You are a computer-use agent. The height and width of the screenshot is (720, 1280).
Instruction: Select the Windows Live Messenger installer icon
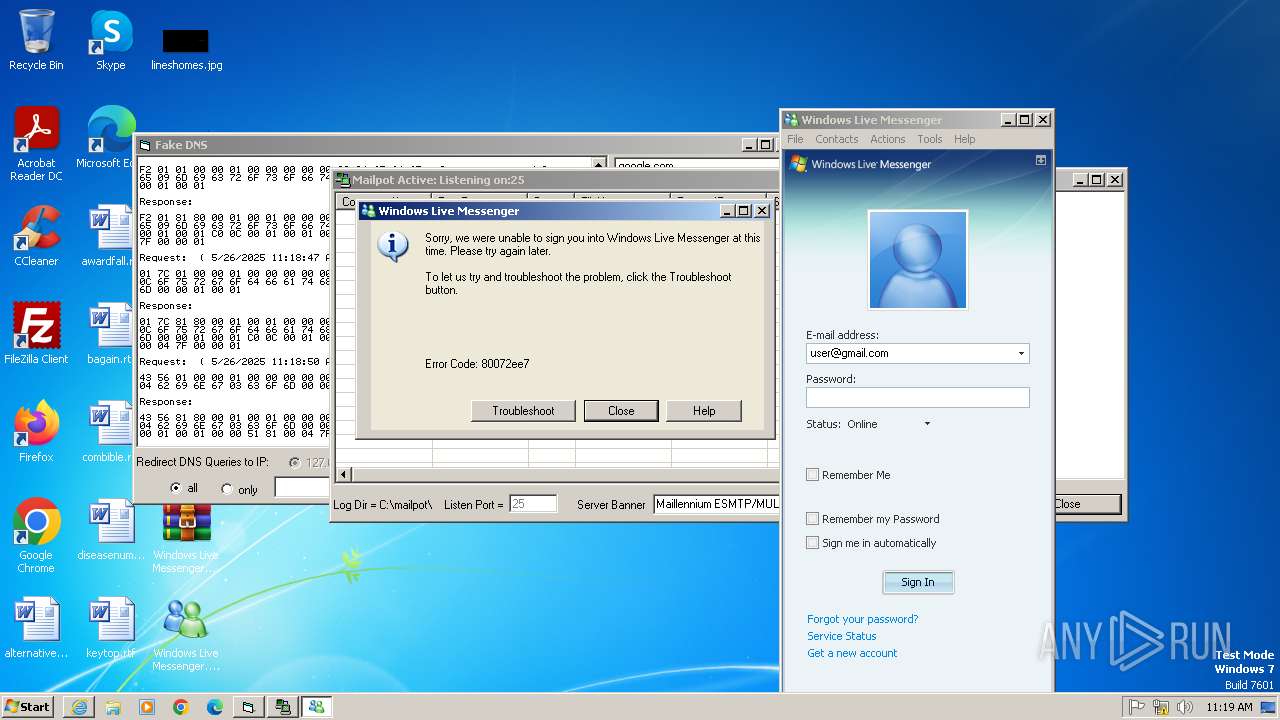pyautogui.click(x=186, y=635)
